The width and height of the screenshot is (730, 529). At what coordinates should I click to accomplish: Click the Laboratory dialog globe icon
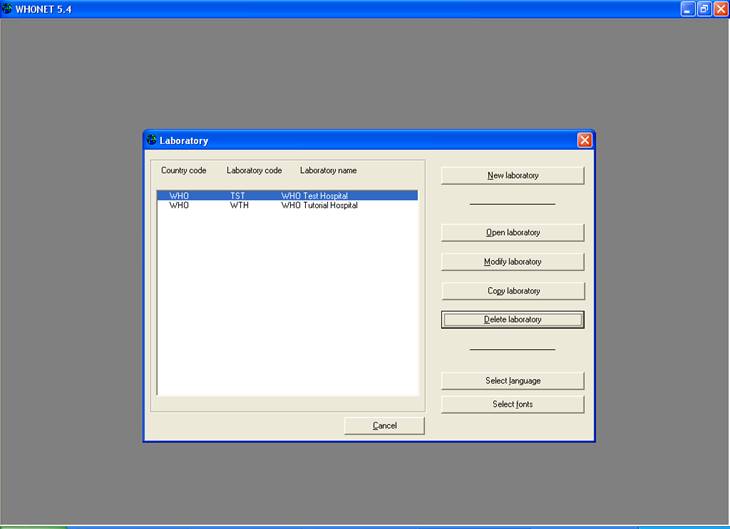[x=151, y=140]
